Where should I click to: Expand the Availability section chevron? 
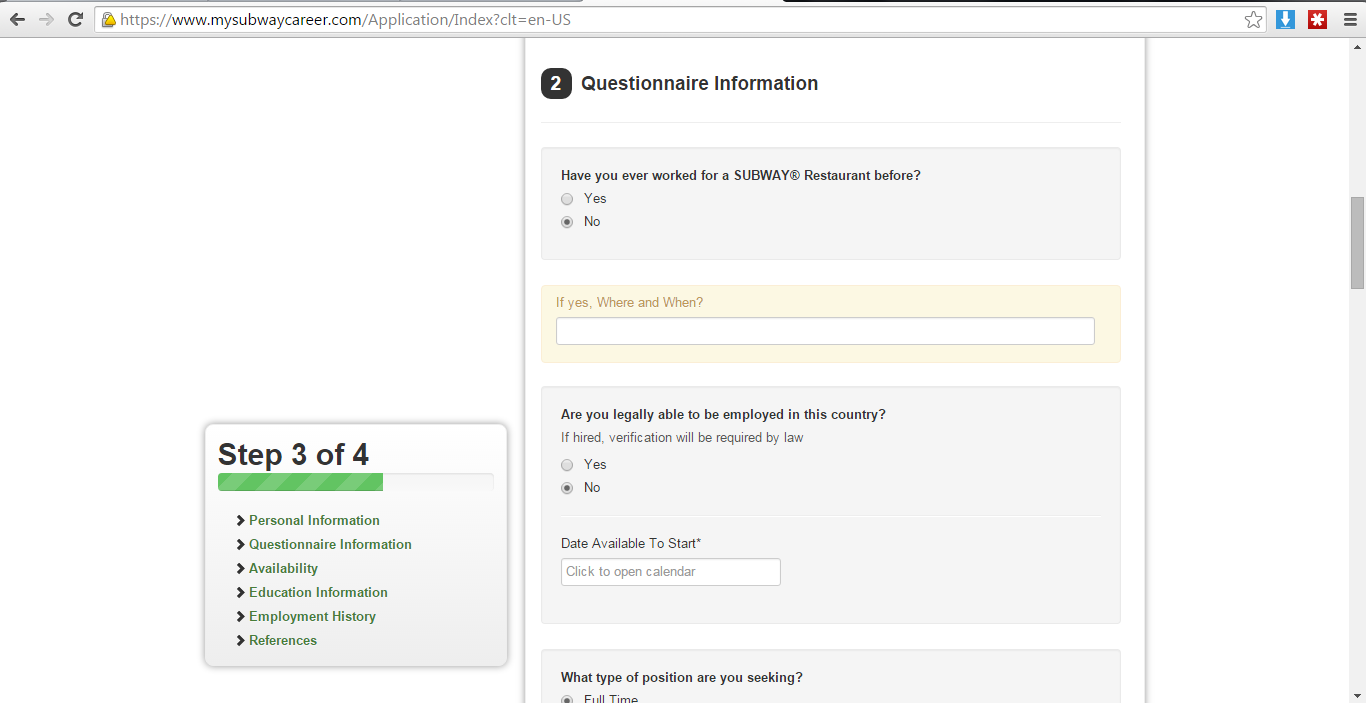pyautogui.click(x=239, y=568)
